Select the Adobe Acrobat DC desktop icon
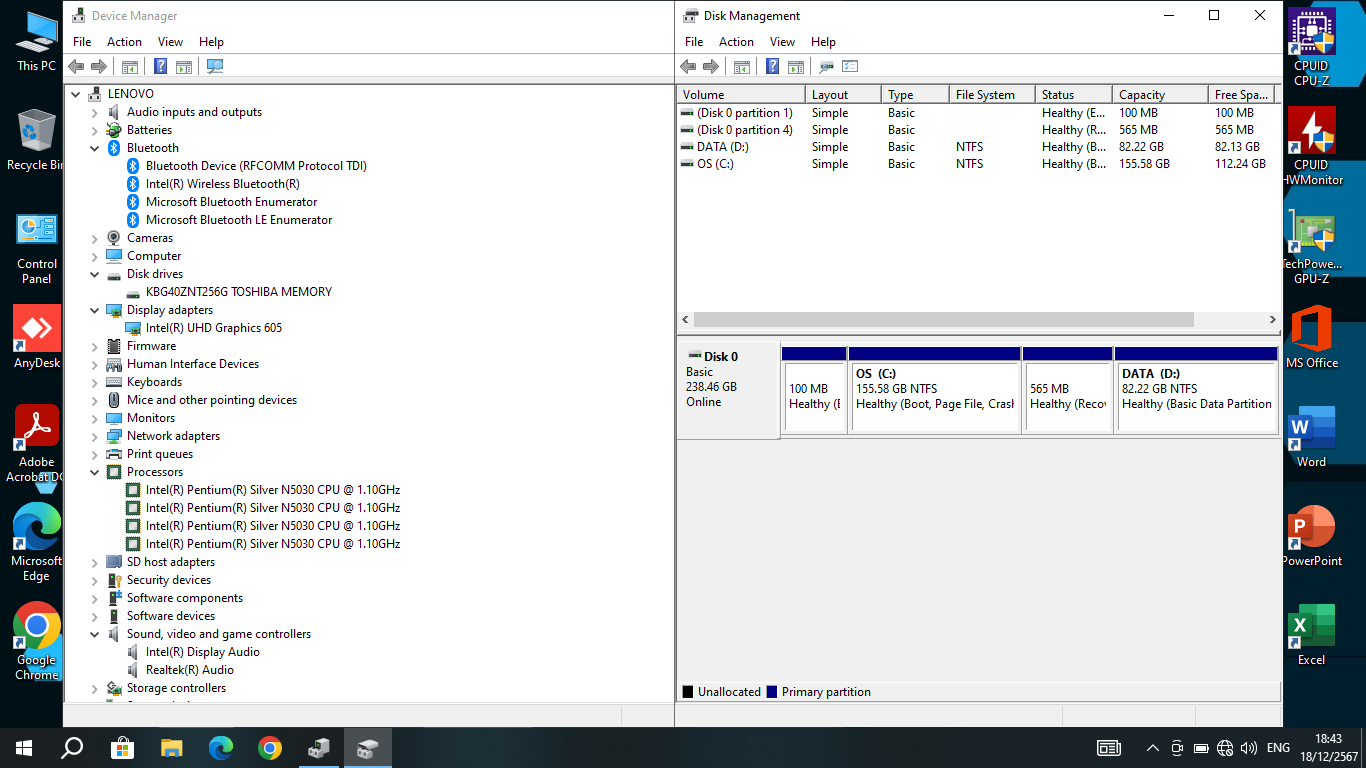The width and height of the screenshot is (1366, 768). point(37,444)
